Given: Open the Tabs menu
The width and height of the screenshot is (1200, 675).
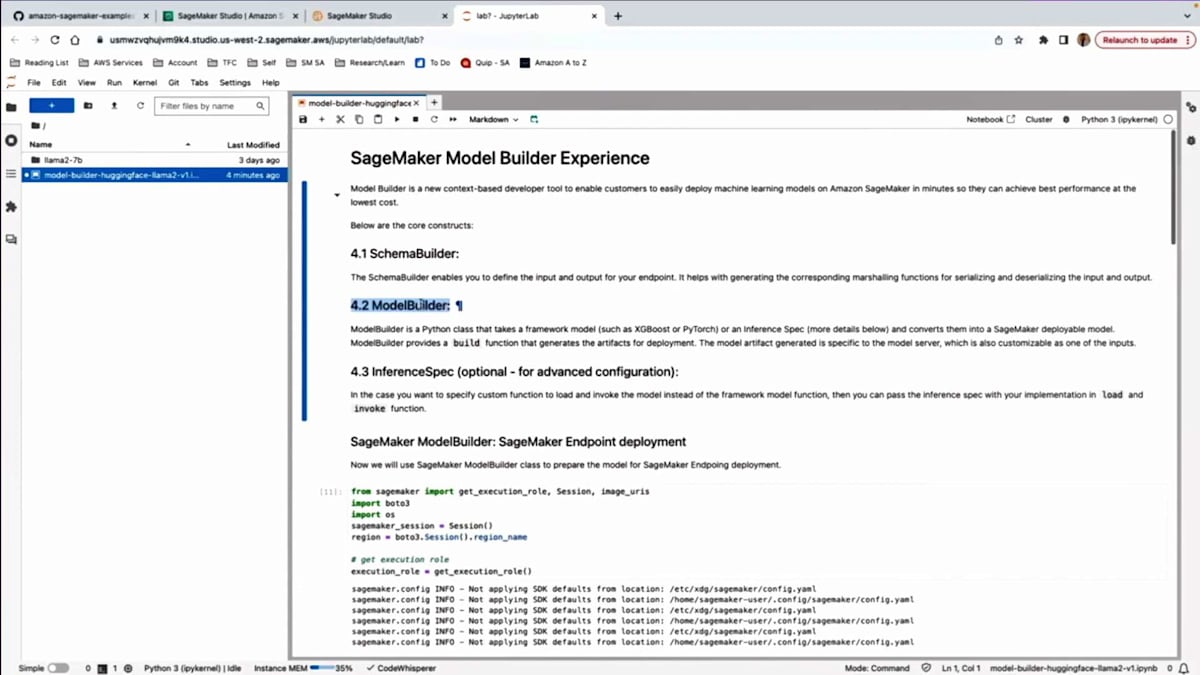Looking at the screenshot, I should coord(199,83).
